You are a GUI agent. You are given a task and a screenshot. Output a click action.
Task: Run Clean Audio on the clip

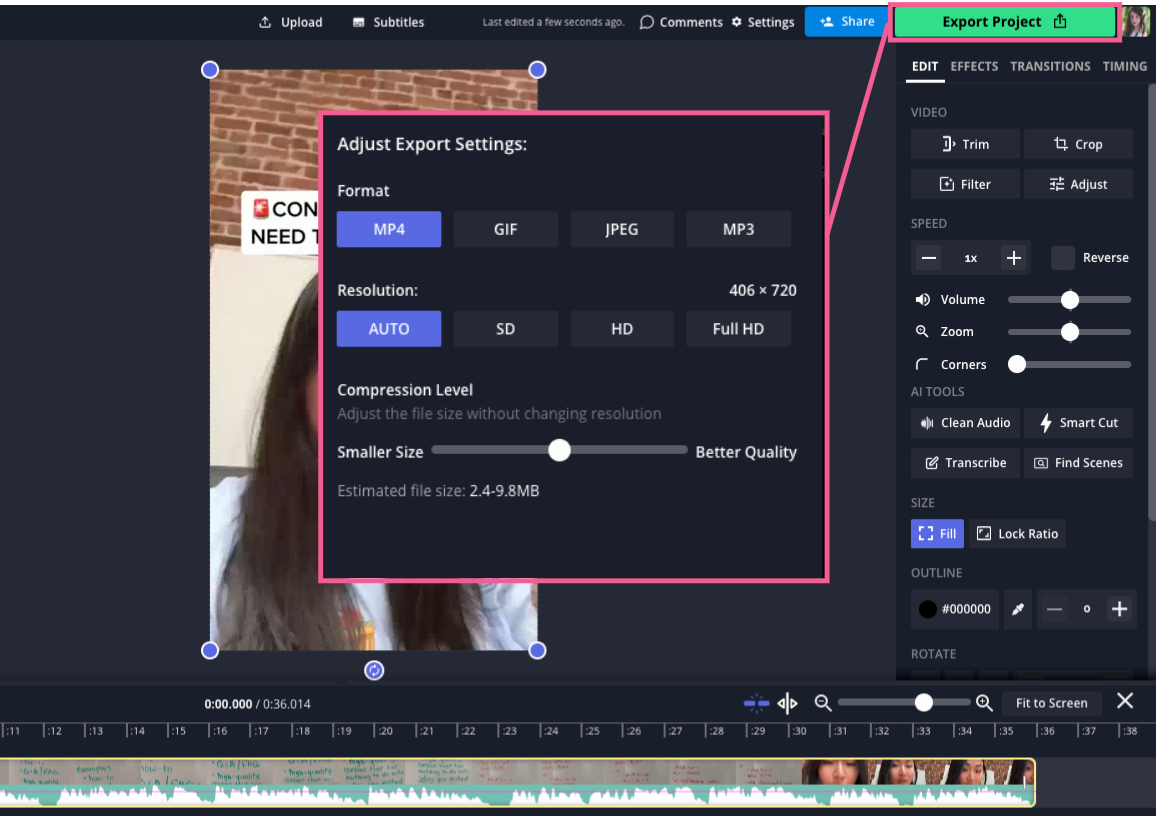point(964,422)
